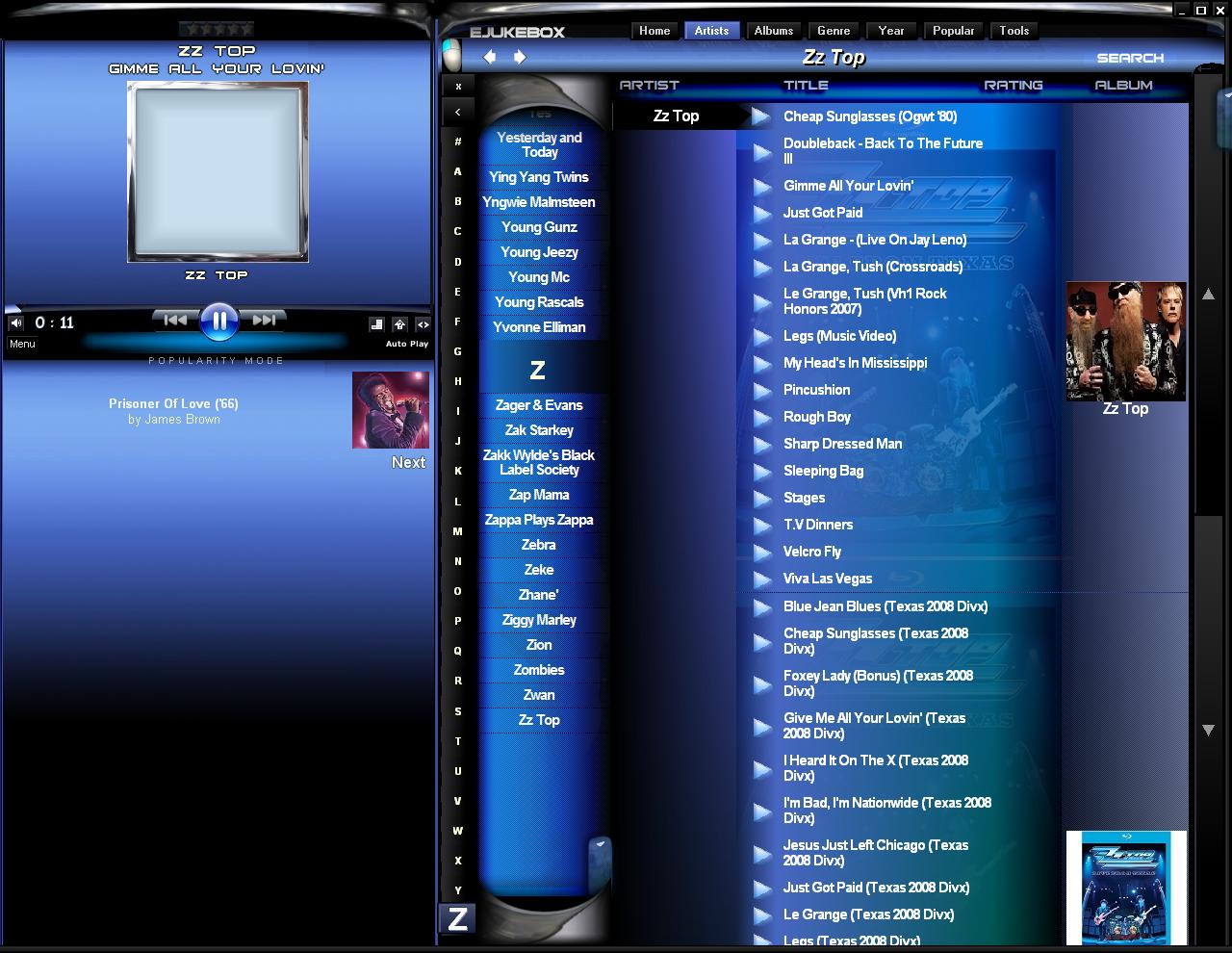Play Viva Las Vegas arrow icon
This screenshot has width=1232, height=953.
(x=761, y=580)
